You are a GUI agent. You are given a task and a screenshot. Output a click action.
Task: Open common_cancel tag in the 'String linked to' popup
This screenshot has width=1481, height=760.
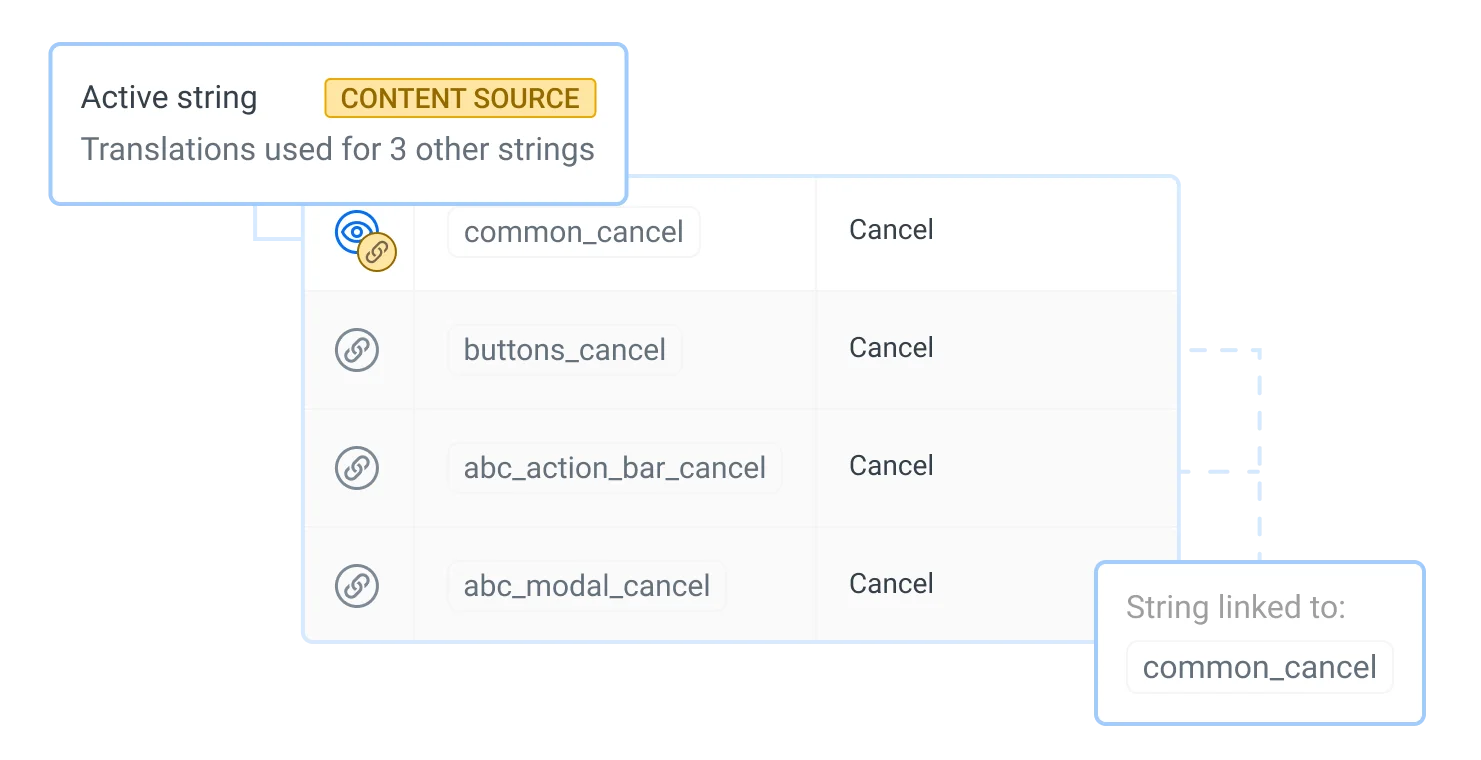(1259, 667)
